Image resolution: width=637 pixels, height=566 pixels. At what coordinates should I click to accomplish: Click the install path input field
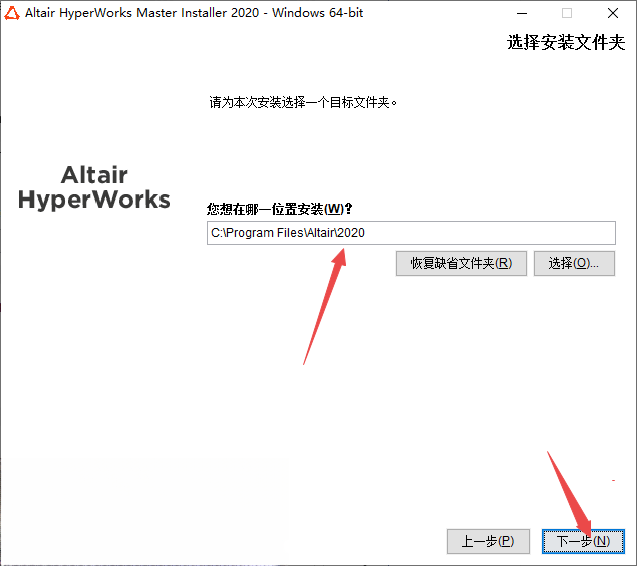click(411, 233)
